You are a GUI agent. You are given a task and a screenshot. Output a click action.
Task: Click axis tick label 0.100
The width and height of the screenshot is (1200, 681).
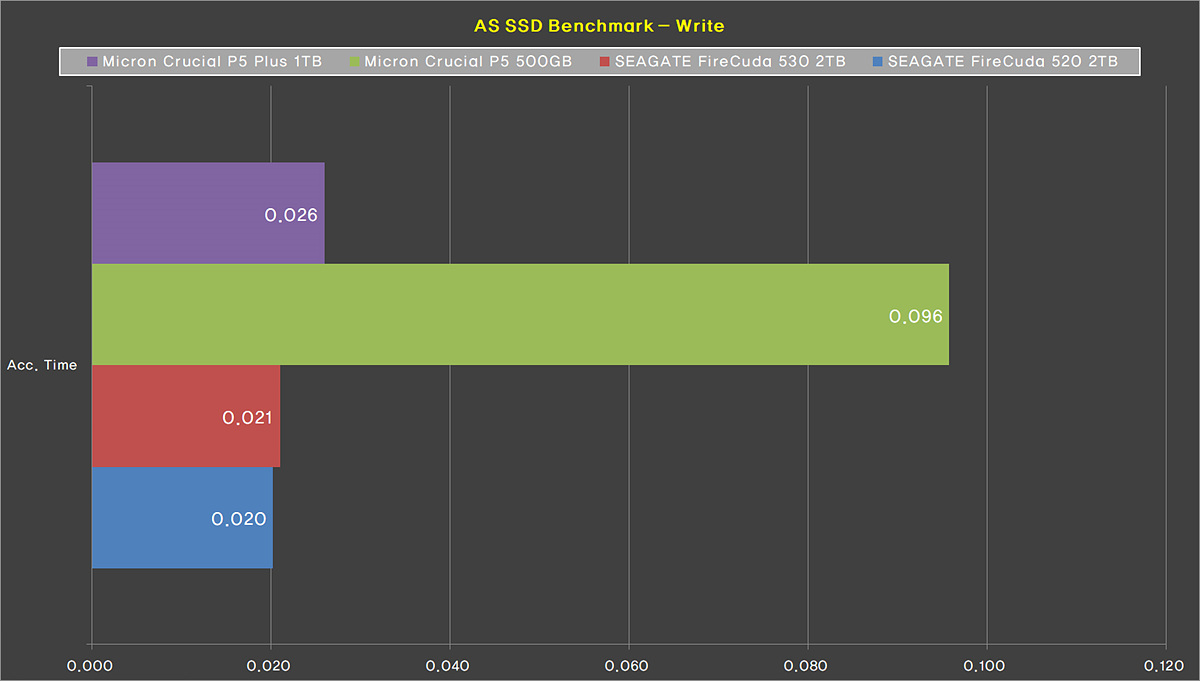(x=986, y=664)
